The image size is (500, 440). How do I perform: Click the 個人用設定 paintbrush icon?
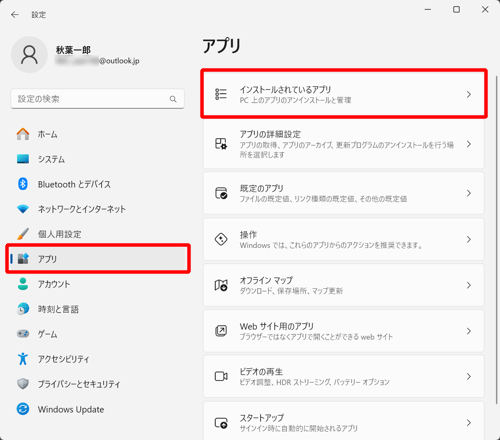click(x=23, y=234)
